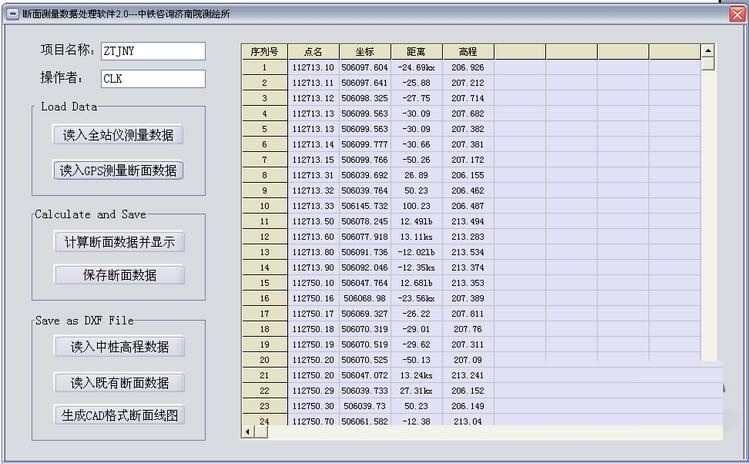Click elevation cell 206.926
The height and width of the screenshot is (464, 749).
468,67
